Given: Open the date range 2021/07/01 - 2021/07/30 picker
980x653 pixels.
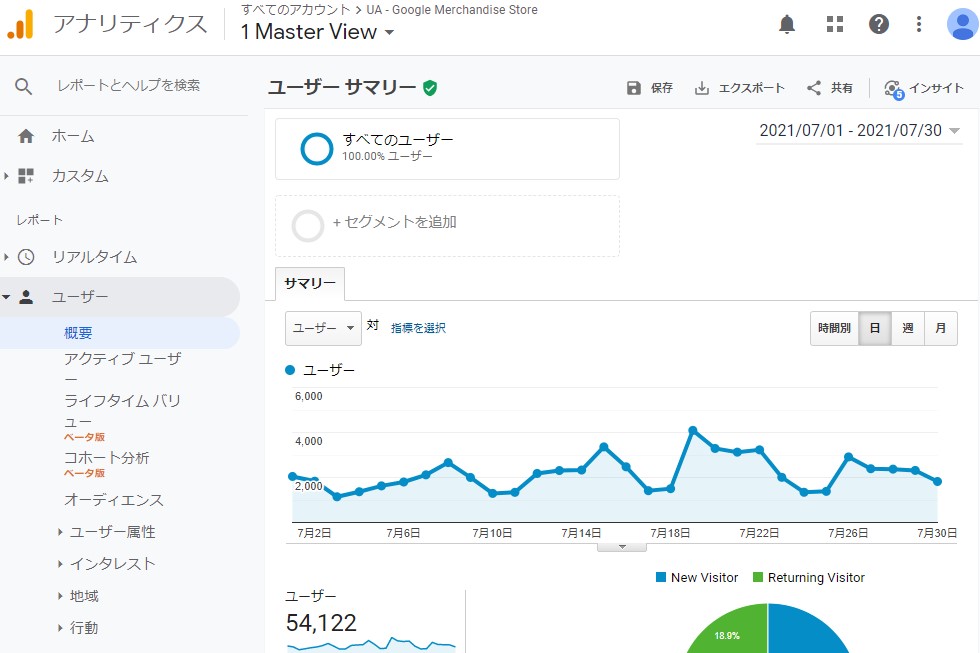Looking at the screenshot, I should coord(859,131).
